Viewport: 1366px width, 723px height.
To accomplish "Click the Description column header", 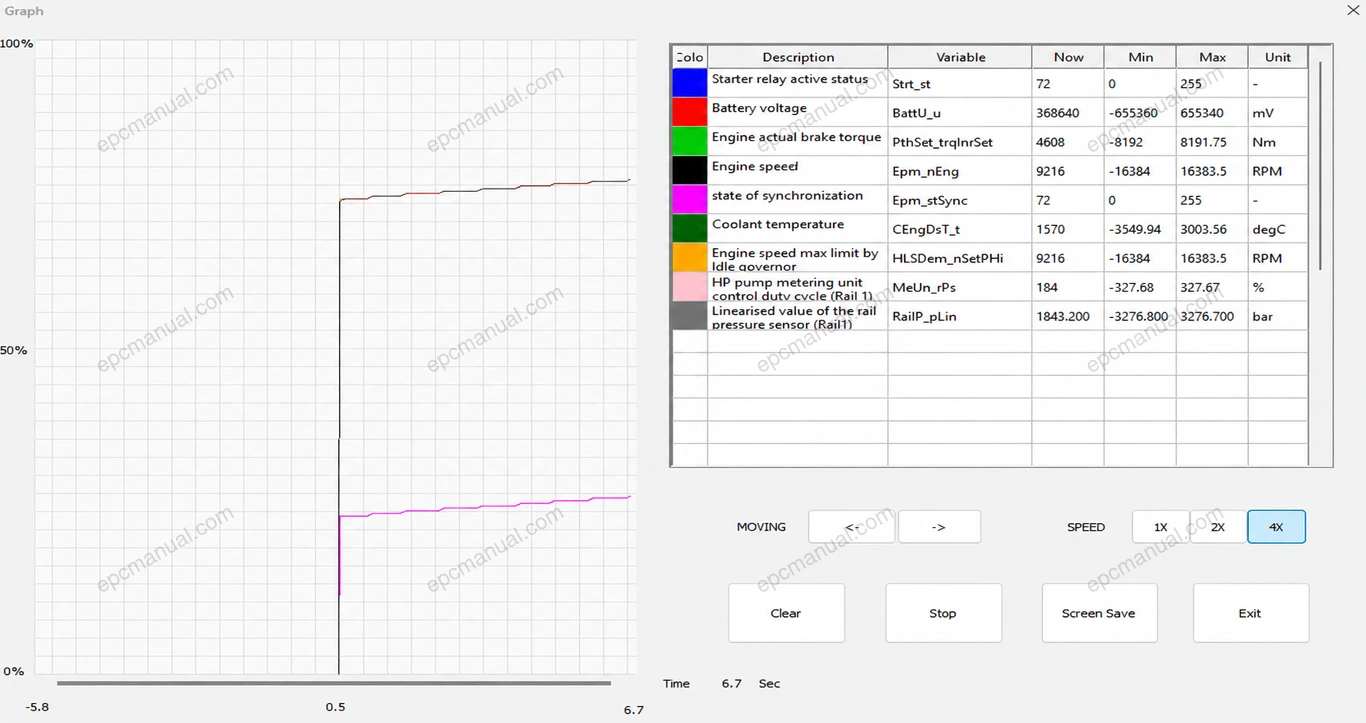I will (798, 57).
